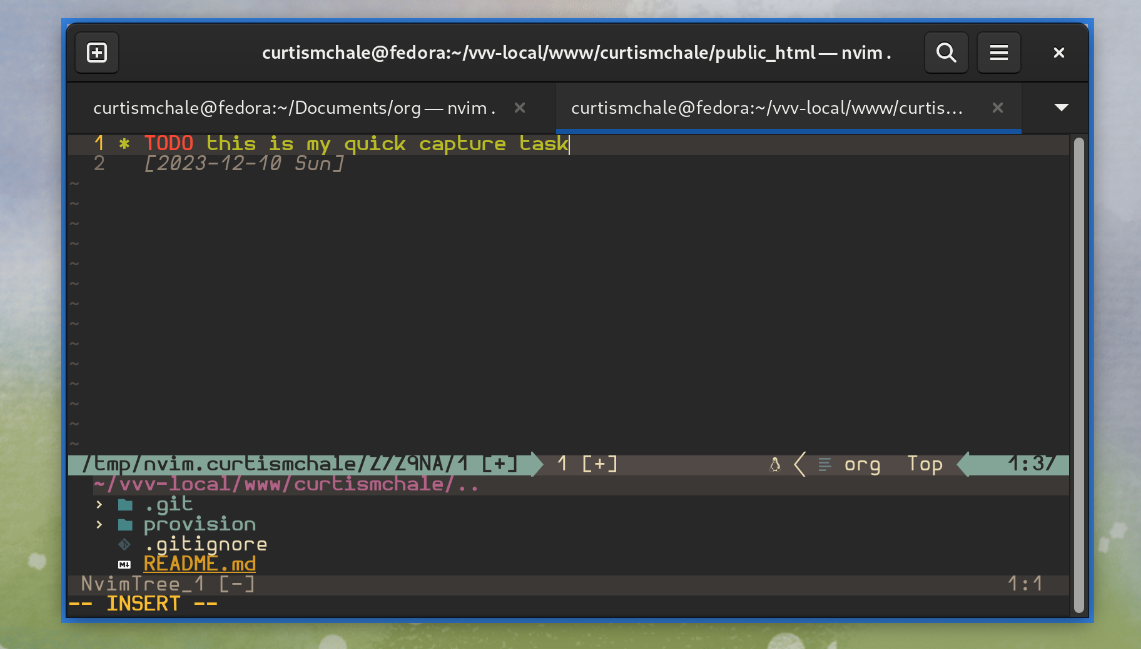The image size is (1141, 649).
Task: Click the TODO keyword on line 1
Action: click(x=168, y=144)
